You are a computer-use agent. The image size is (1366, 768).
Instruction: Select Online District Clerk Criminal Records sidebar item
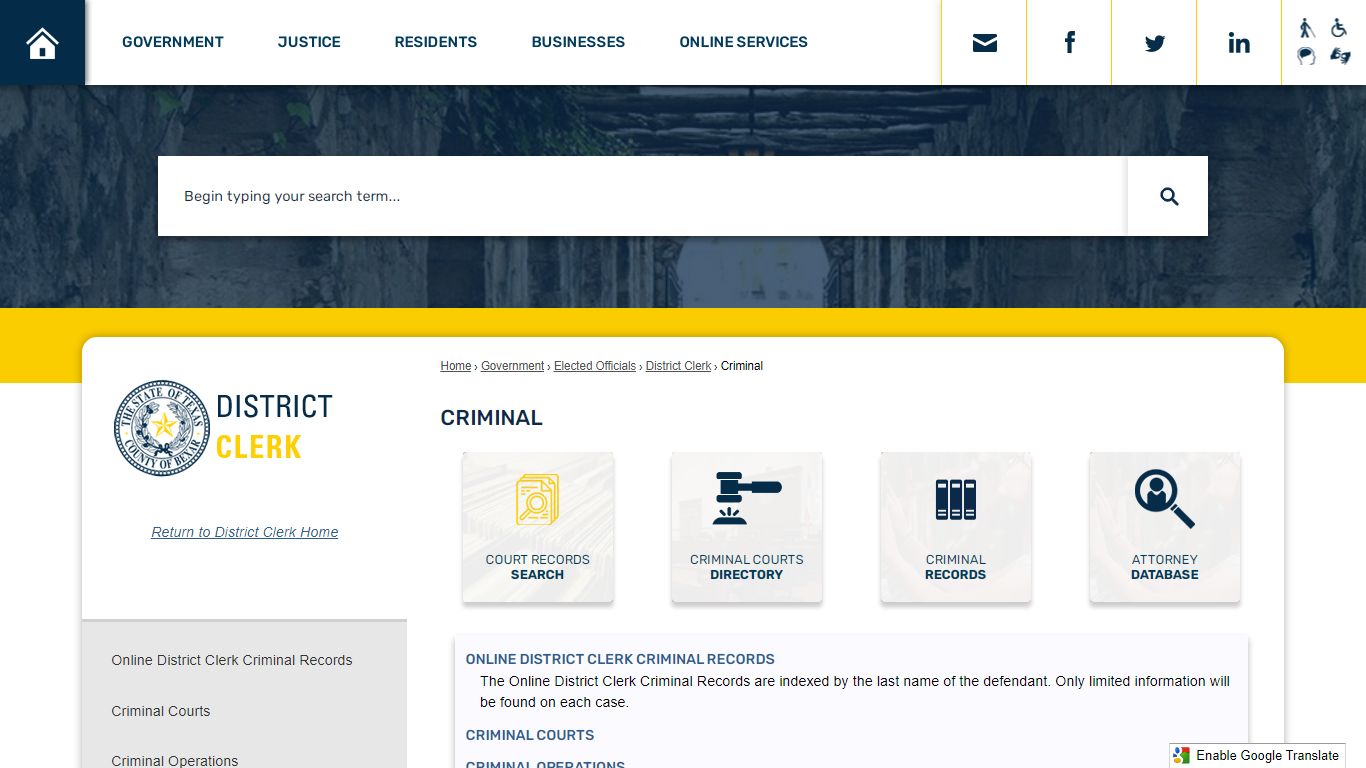point(232,660)
